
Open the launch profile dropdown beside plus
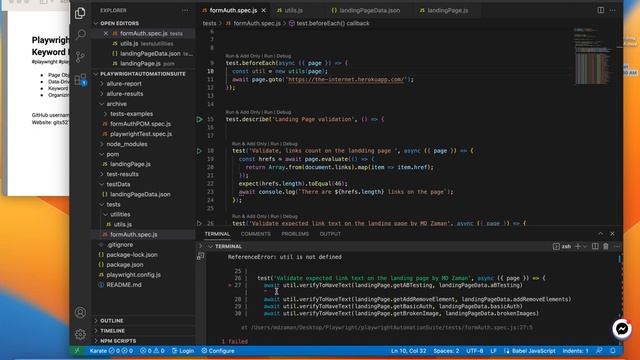click(585, 247)
